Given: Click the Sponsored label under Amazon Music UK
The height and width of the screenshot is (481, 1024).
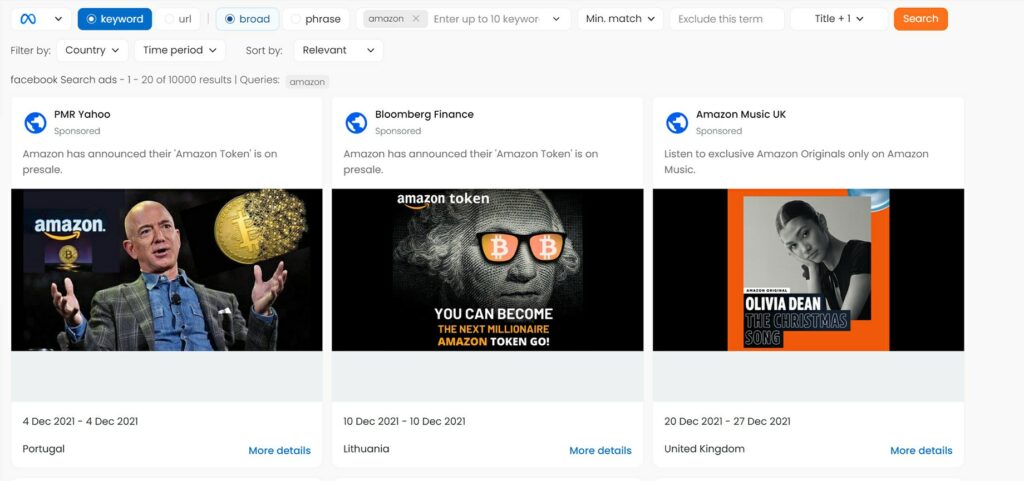Looking at the screenshot, I should click(718, 131).
